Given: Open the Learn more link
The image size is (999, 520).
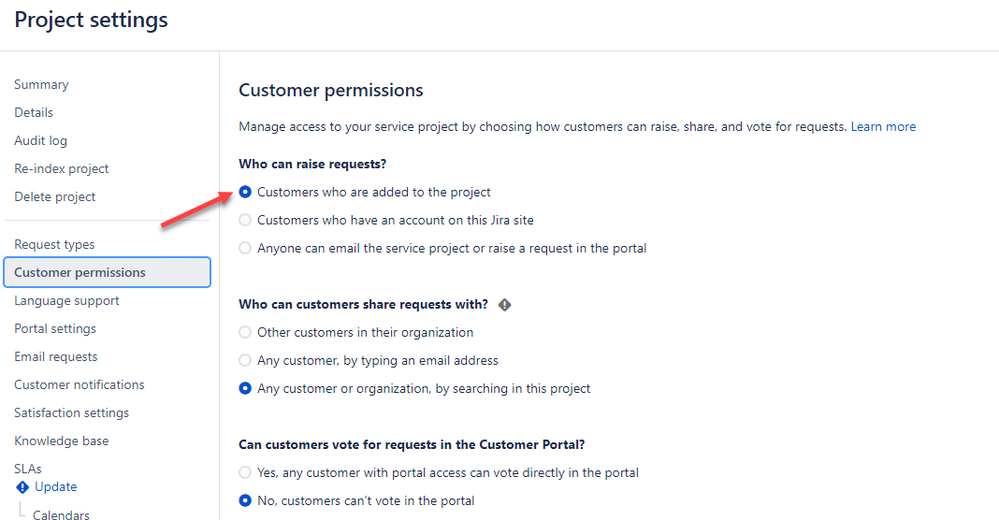Looking at the screenshot, I should point(883,126).
